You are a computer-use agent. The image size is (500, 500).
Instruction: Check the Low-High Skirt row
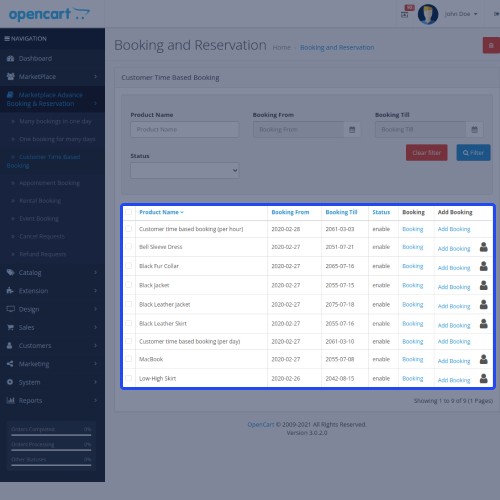click(129, 378)
